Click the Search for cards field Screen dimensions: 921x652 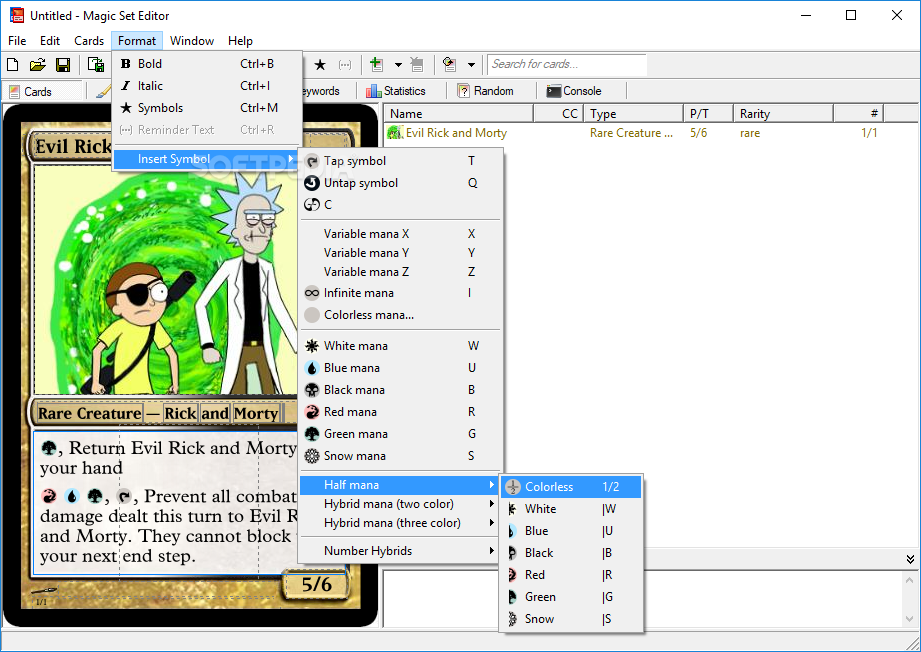567,64
